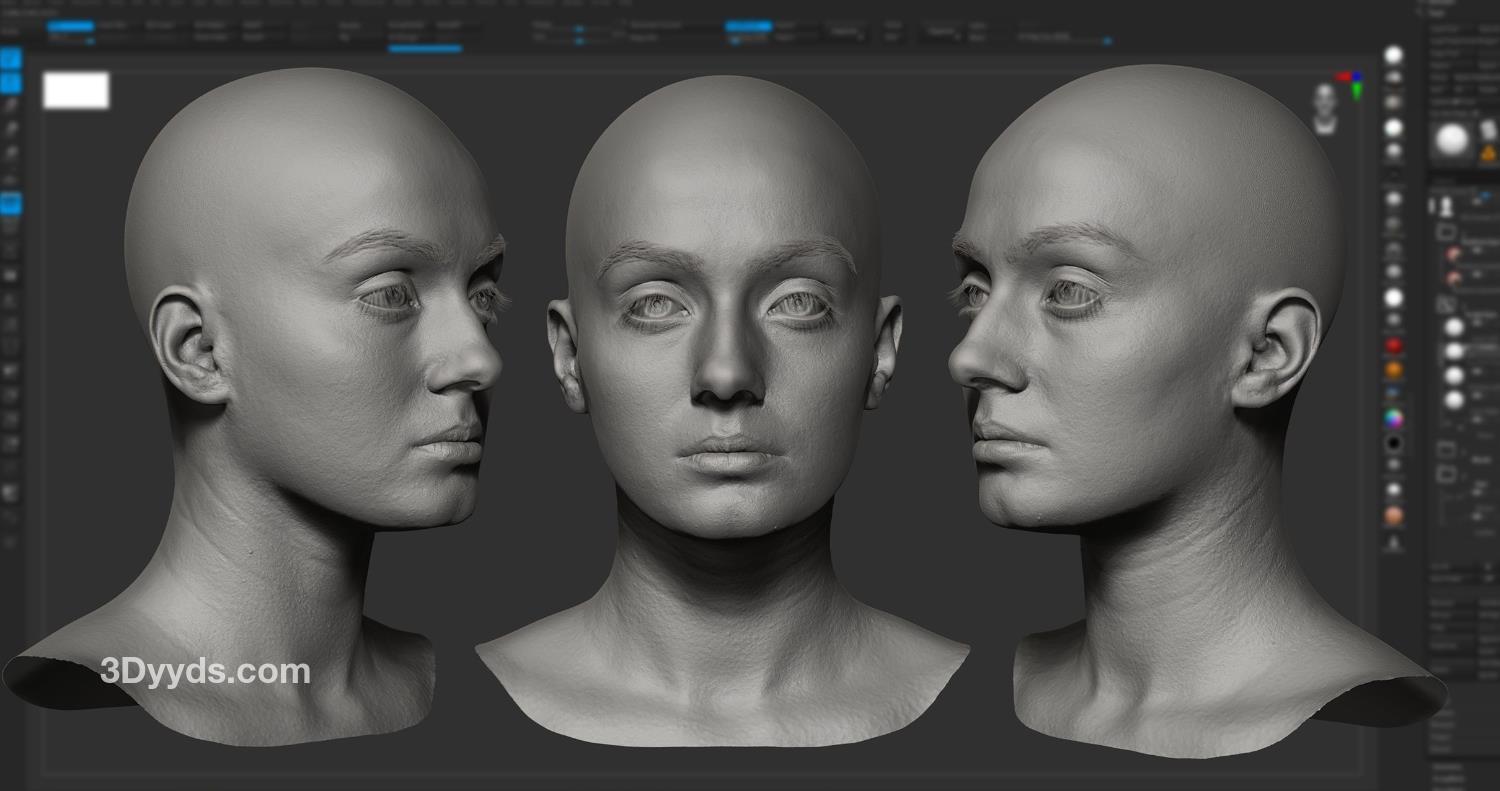
Task: Pick the orange material sphere below the red one
Action: coord(1393,370)
